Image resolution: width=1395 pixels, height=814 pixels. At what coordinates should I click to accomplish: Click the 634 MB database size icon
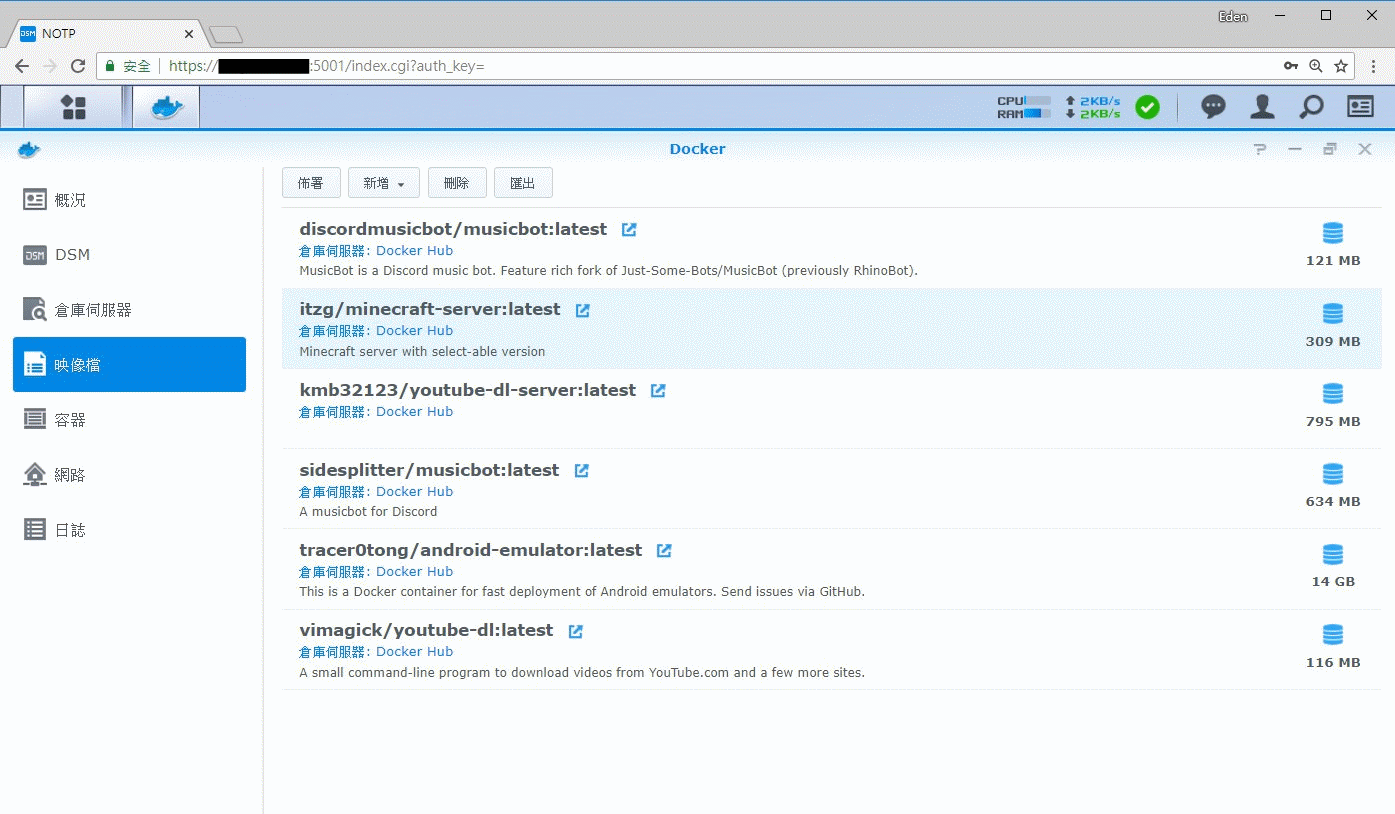coord(1333,473)
